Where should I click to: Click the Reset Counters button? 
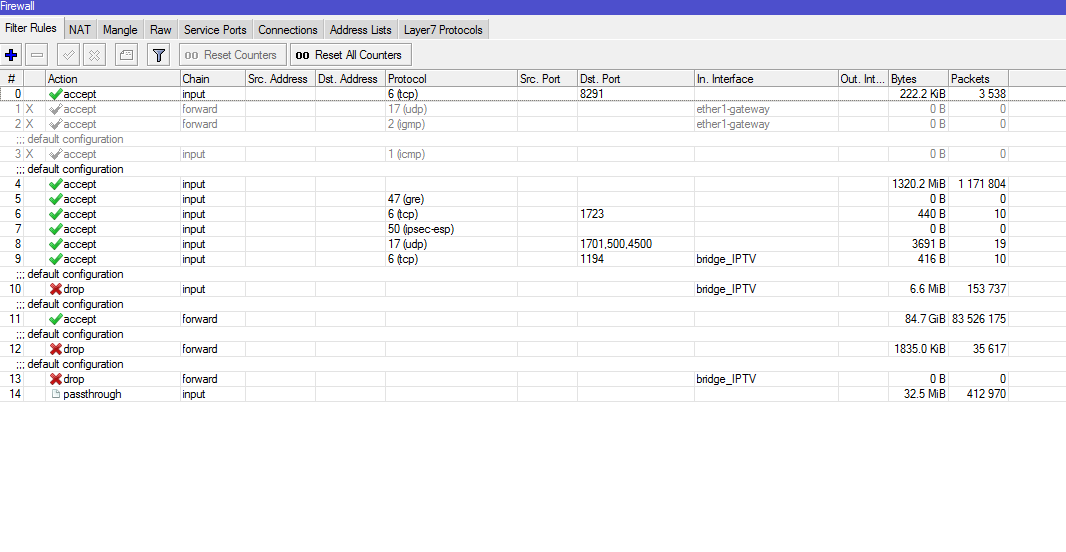pyautogui.click(x=233, y=55)
